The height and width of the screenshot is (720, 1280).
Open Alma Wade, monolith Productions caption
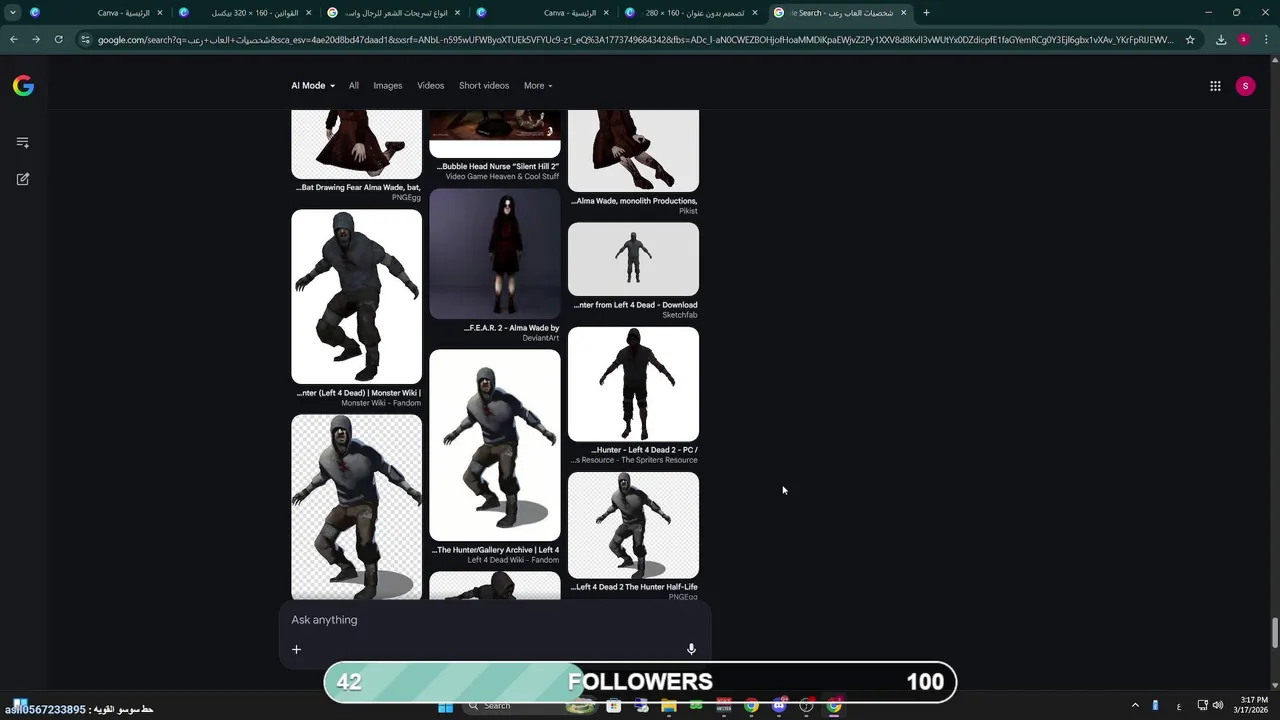[634, 201]
